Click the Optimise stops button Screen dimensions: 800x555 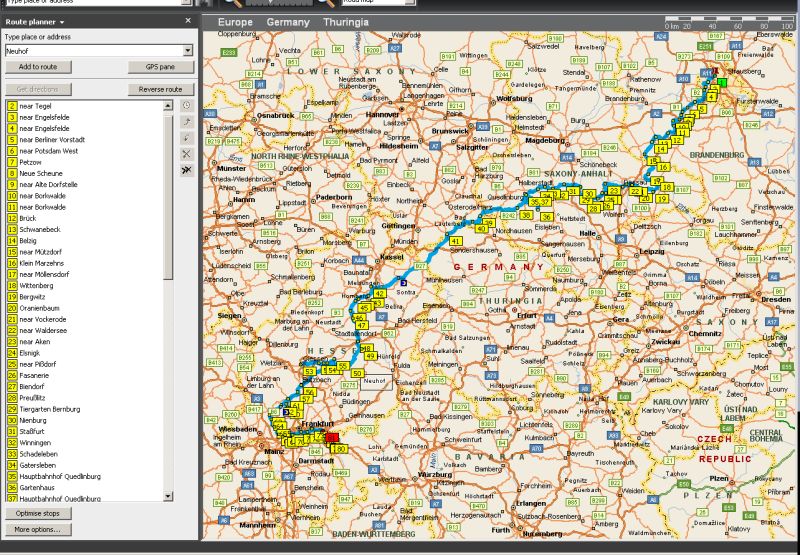38,513
